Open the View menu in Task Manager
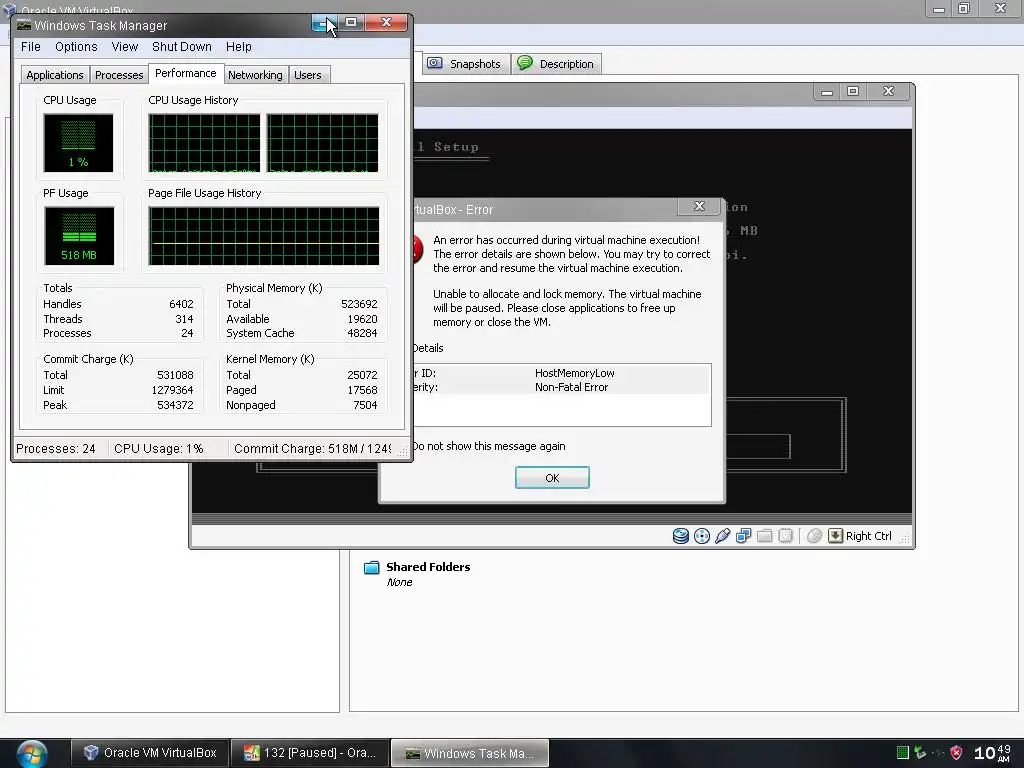1024x768 pixels. click(124, 47)
